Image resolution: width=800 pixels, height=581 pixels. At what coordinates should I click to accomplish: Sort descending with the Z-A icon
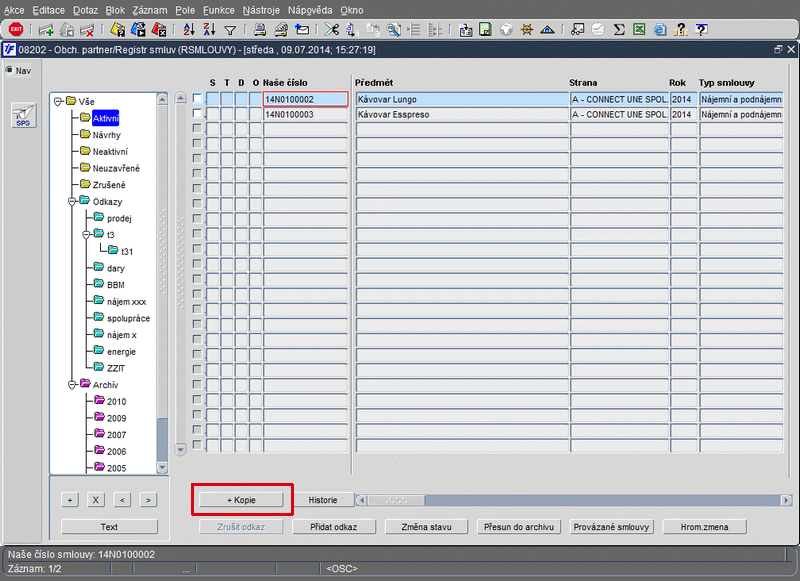(x=209, y=30)
